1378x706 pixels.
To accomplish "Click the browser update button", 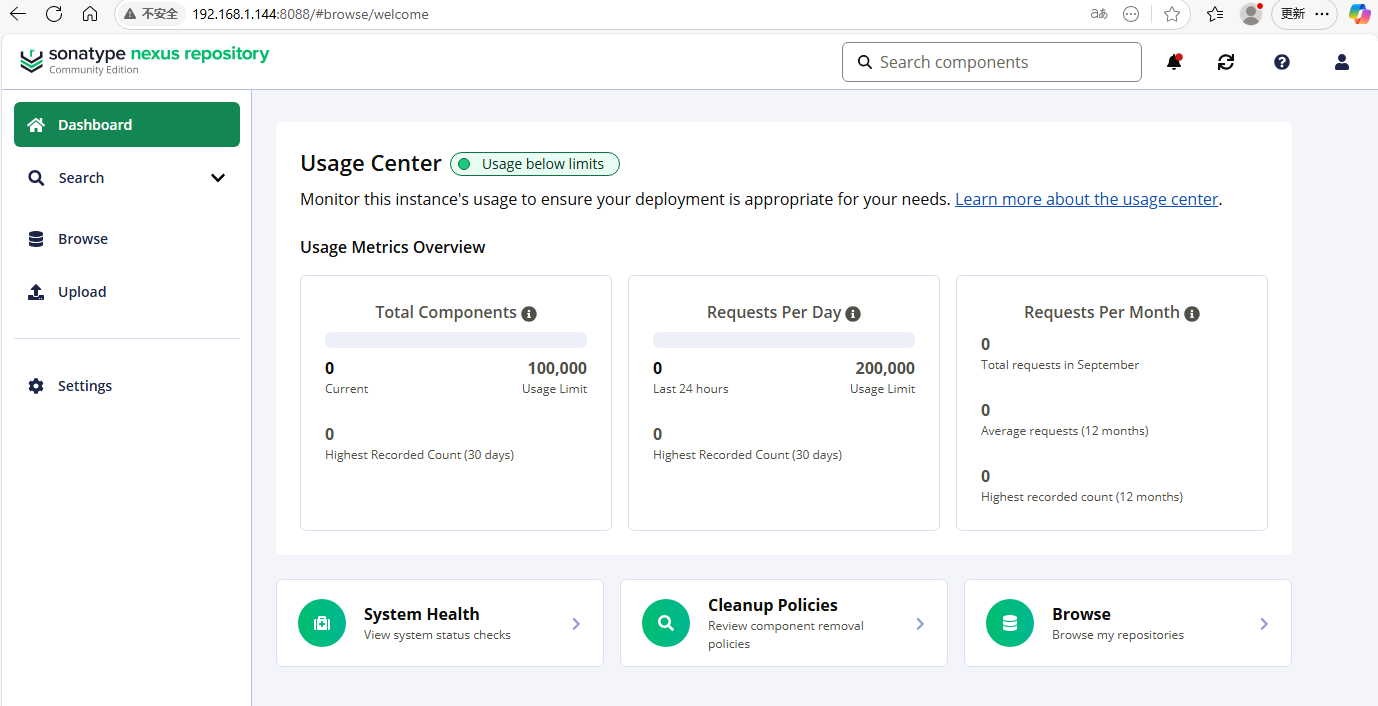I will [1292, 14].
